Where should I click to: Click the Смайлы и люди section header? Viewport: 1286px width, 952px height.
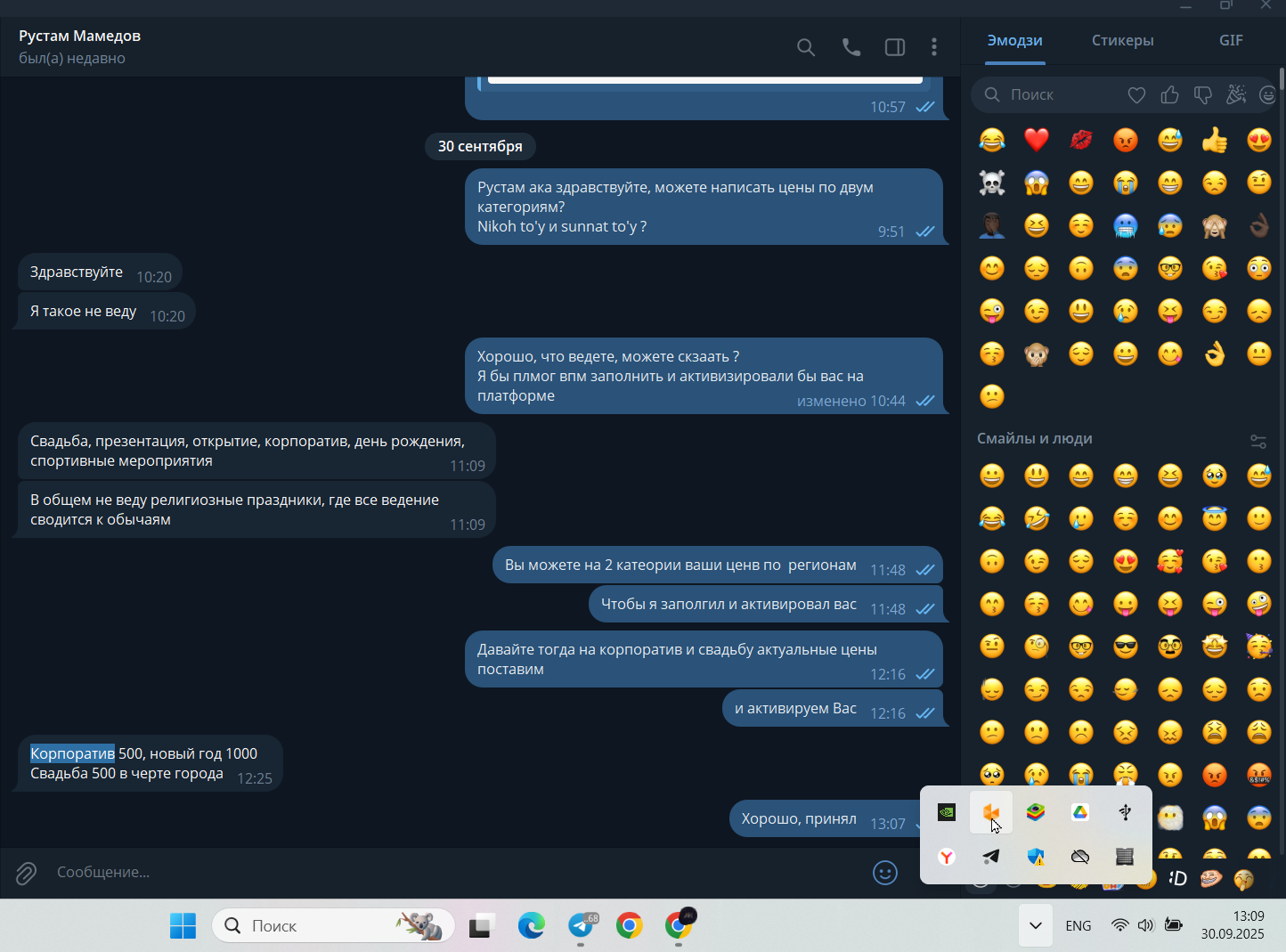1034,438
